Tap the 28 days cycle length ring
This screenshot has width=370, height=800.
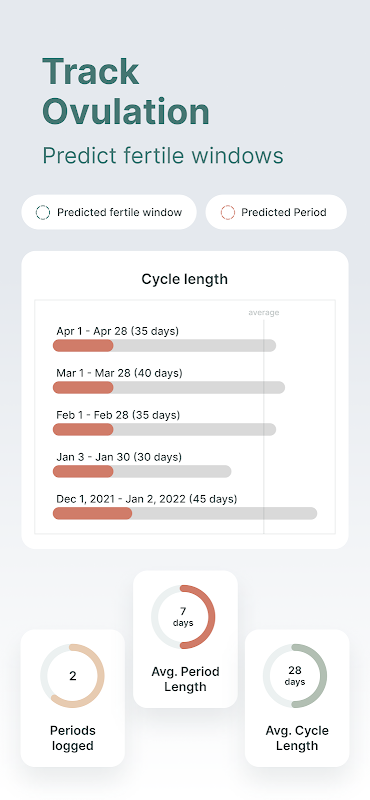pyautogui.click(x=295, y=676)
